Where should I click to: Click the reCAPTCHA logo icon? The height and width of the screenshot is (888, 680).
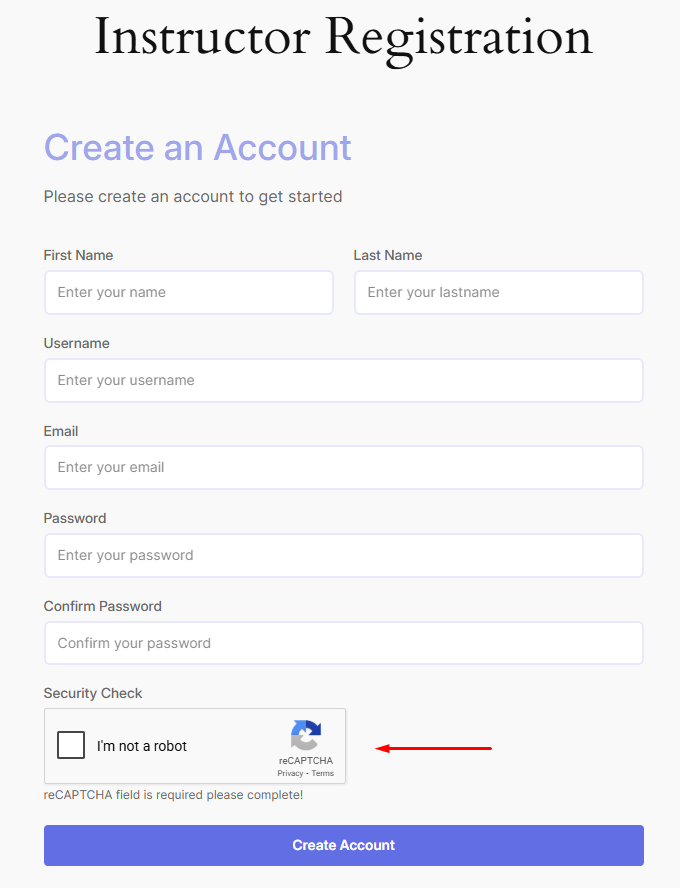click(306, 736)
